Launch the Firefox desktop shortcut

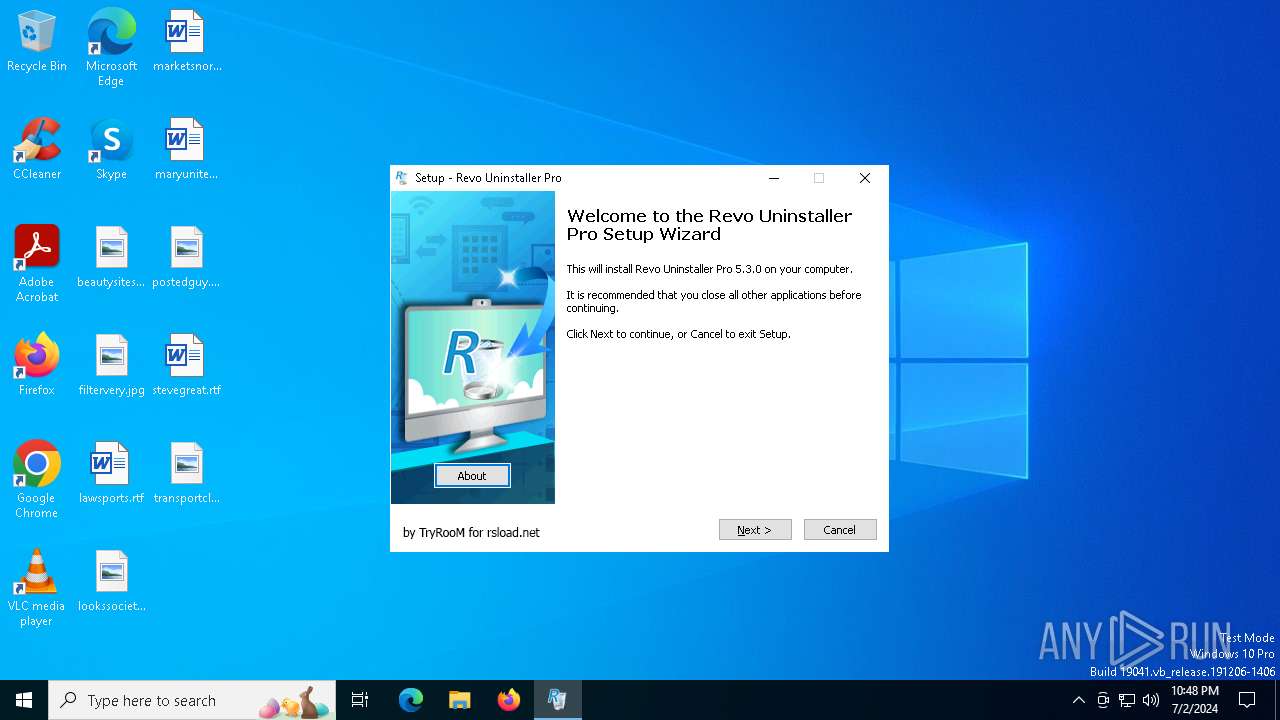click(37, 365)
